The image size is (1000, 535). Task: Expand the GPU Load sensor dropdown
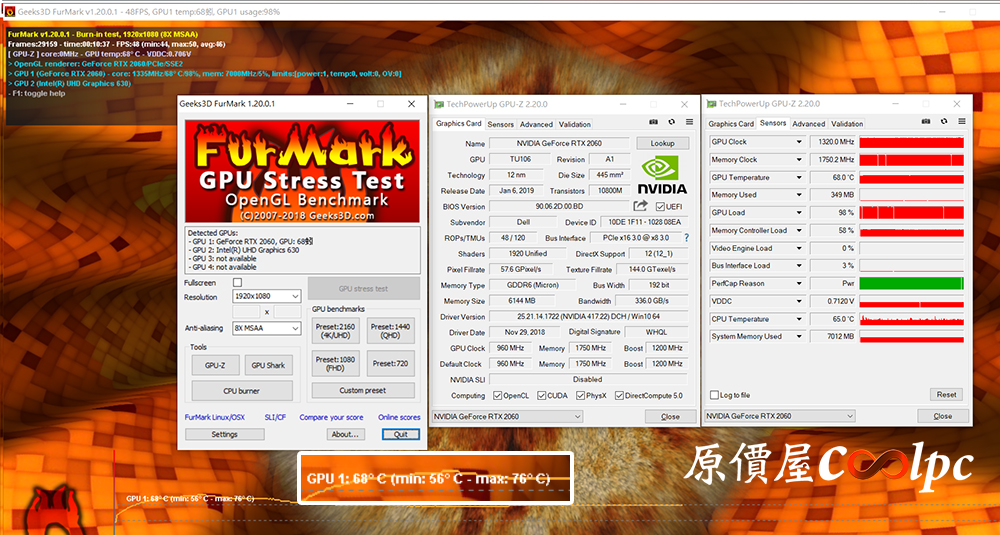tap(798, 212)
